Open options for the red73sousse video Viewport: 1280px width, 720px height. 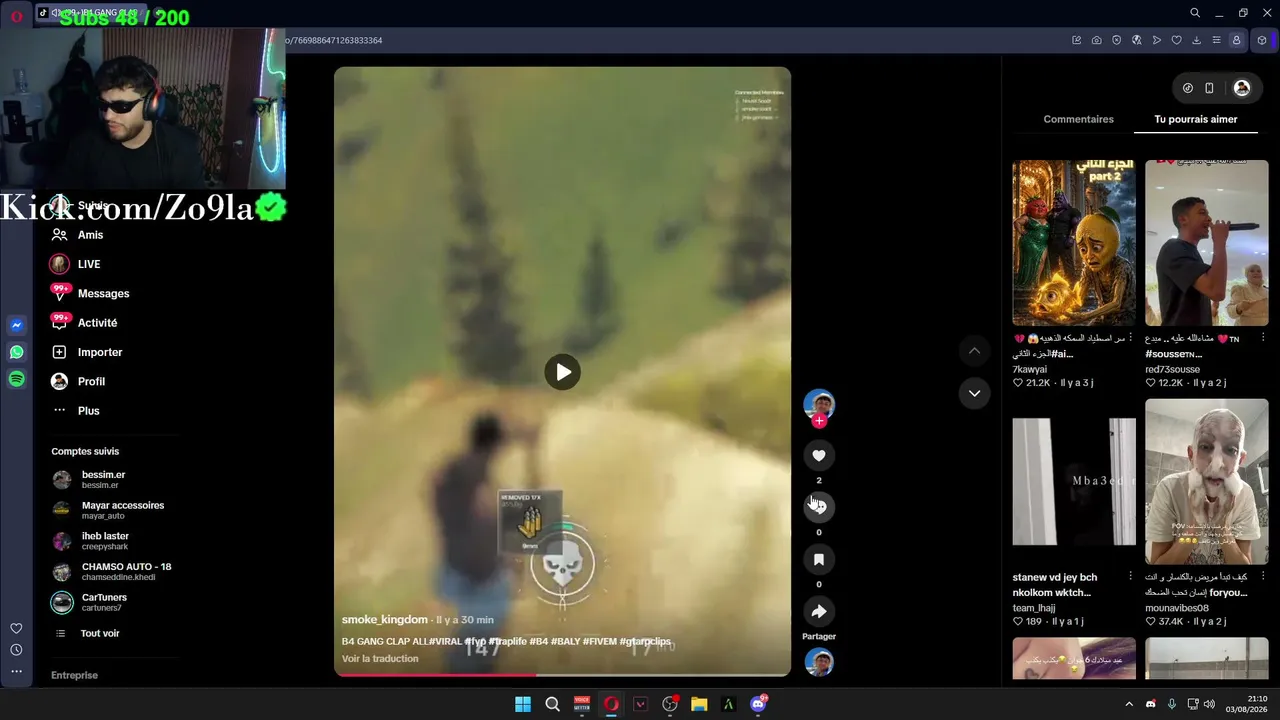(x=1263, y=337)
